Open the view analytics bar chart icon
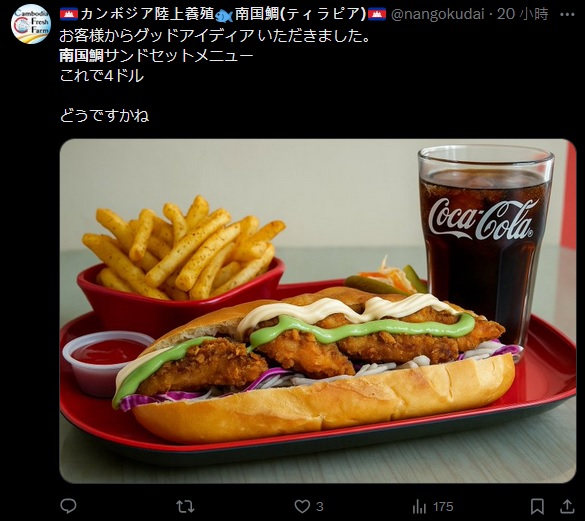This screenshot has width=585, height=521. 419,507
